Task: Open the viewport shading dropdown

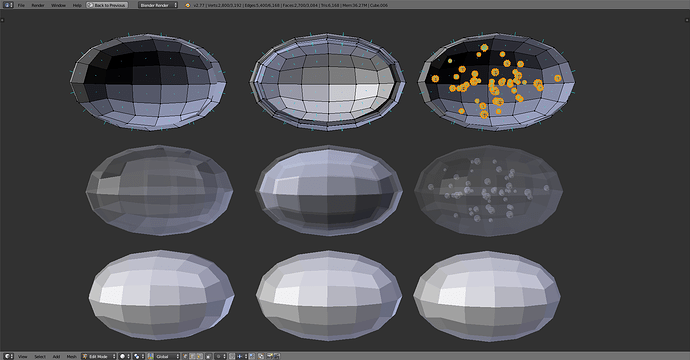Action: point(125,356)
